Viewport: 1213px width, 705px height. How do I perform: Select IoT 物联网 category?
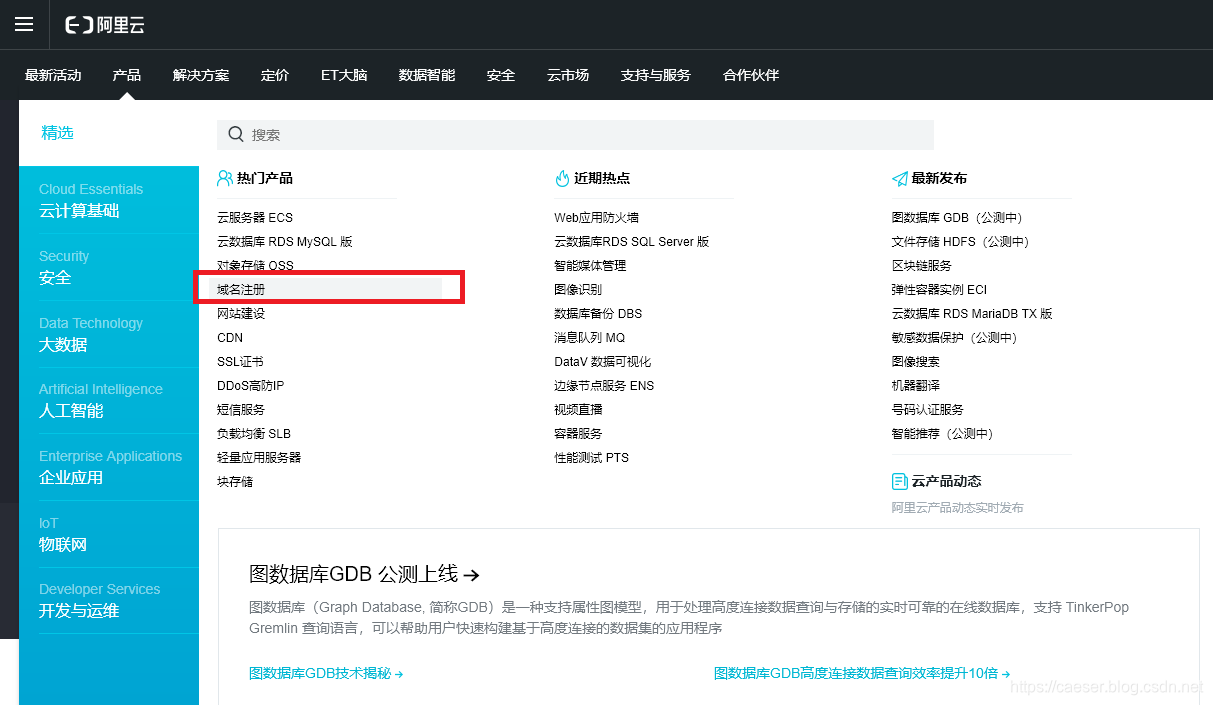[109, 534]
